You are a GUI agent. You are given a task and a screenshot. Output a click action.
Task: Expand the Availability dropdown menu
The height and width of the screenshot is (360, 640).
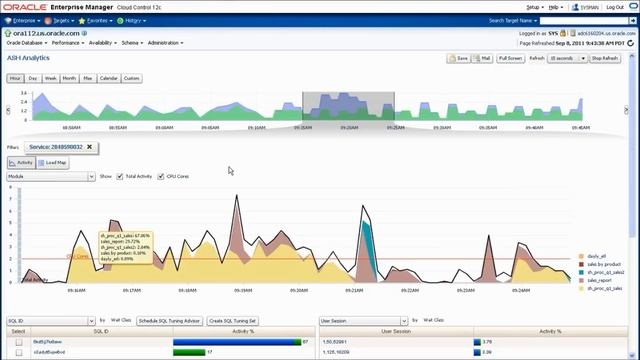[x=102, y=43]
